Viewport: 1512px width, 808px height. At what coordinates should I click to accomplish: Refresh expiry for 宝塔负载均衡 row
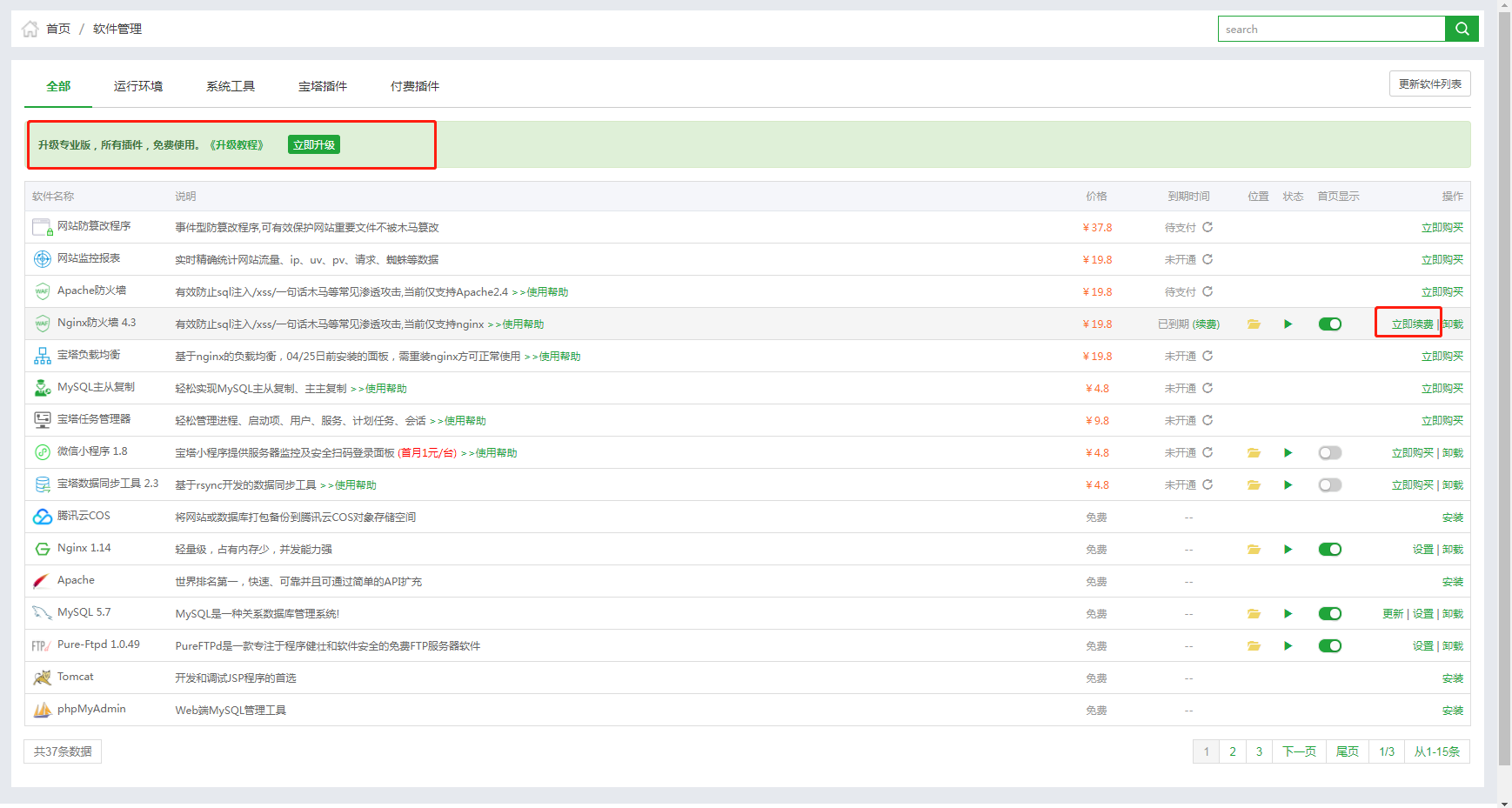pyautogui.click(x=1208, y=356)
